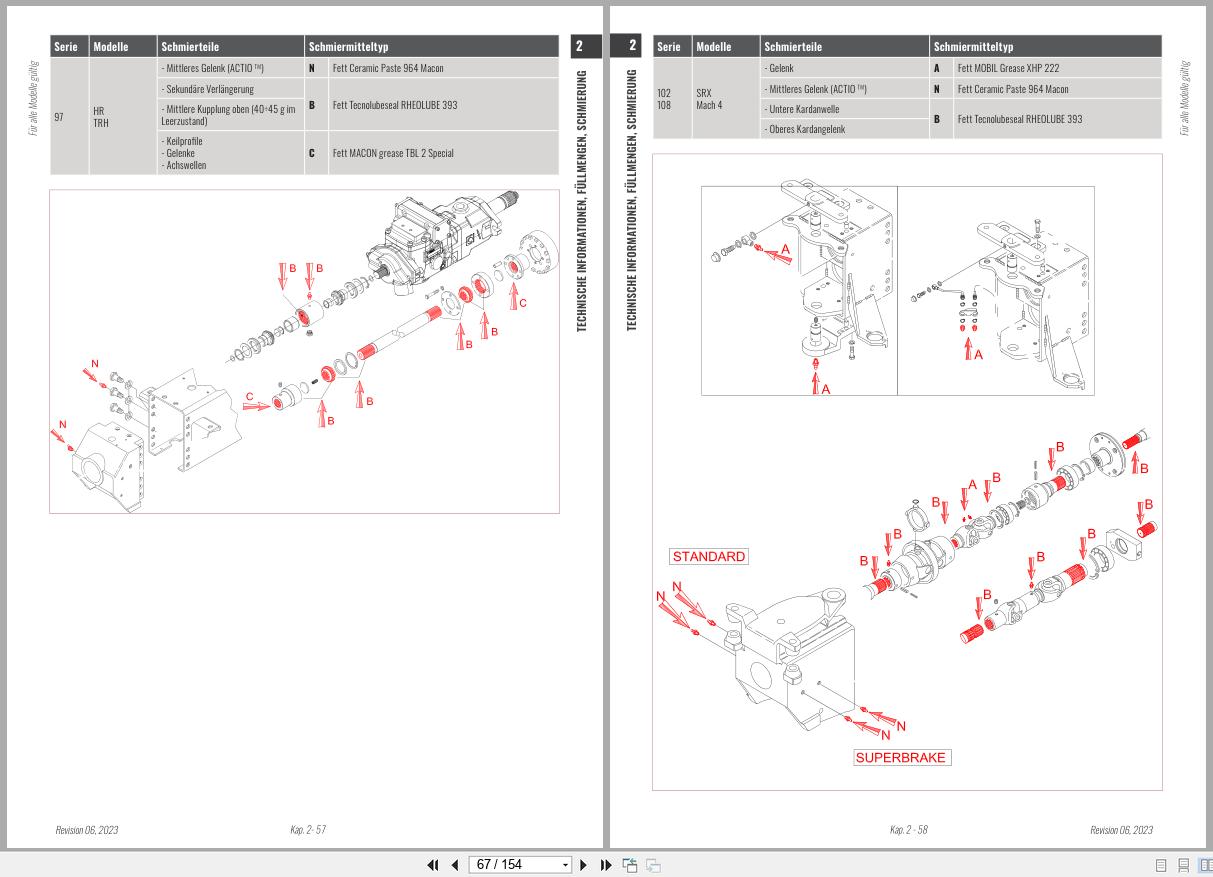Click the previous view navigation icon
Viewport: 1213px width, 877px height.
click(630, 865)
